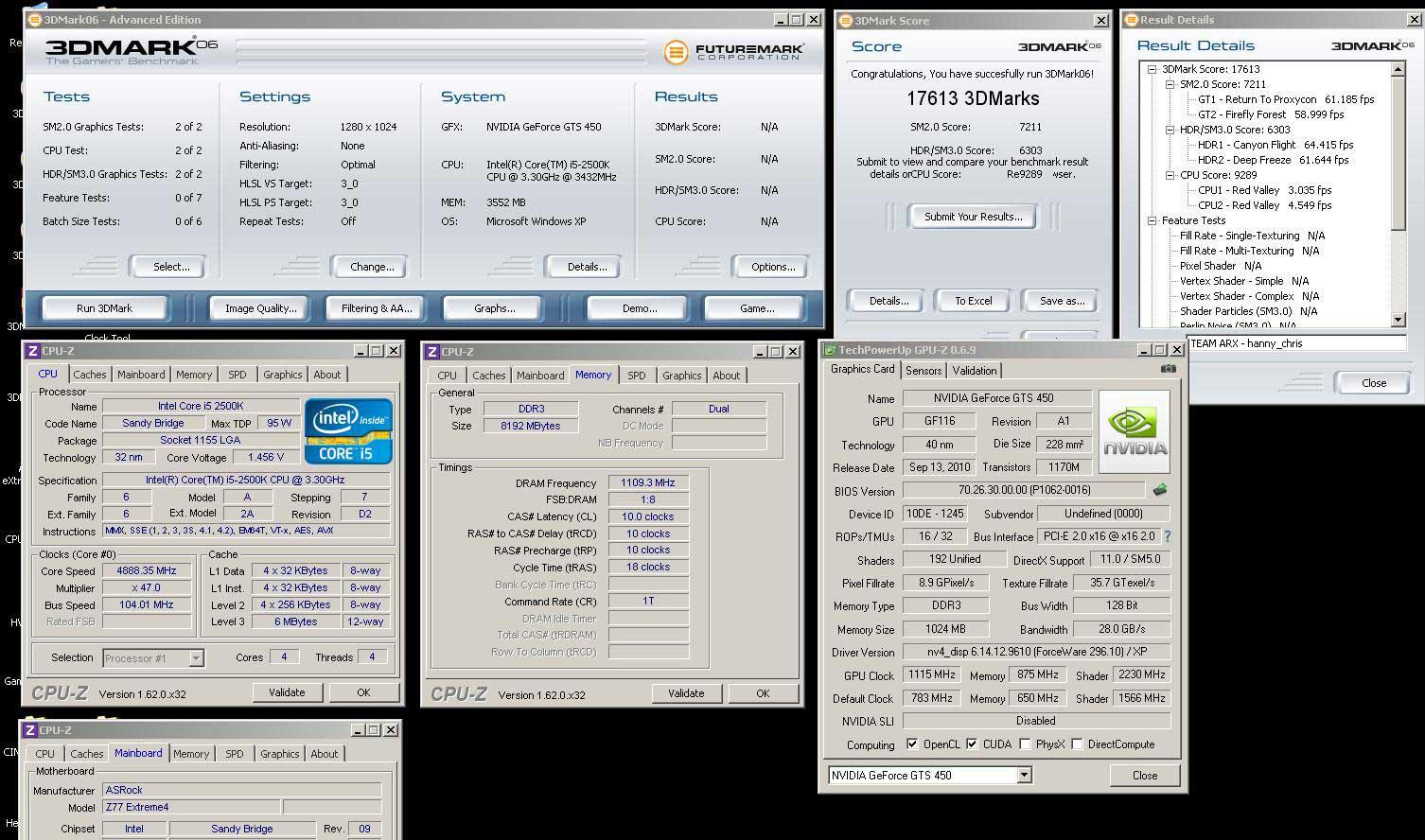Viewport: 1425px width, 840px height.
Task: Collapse the CPU Score tree node
Action: coord(1170,175)
